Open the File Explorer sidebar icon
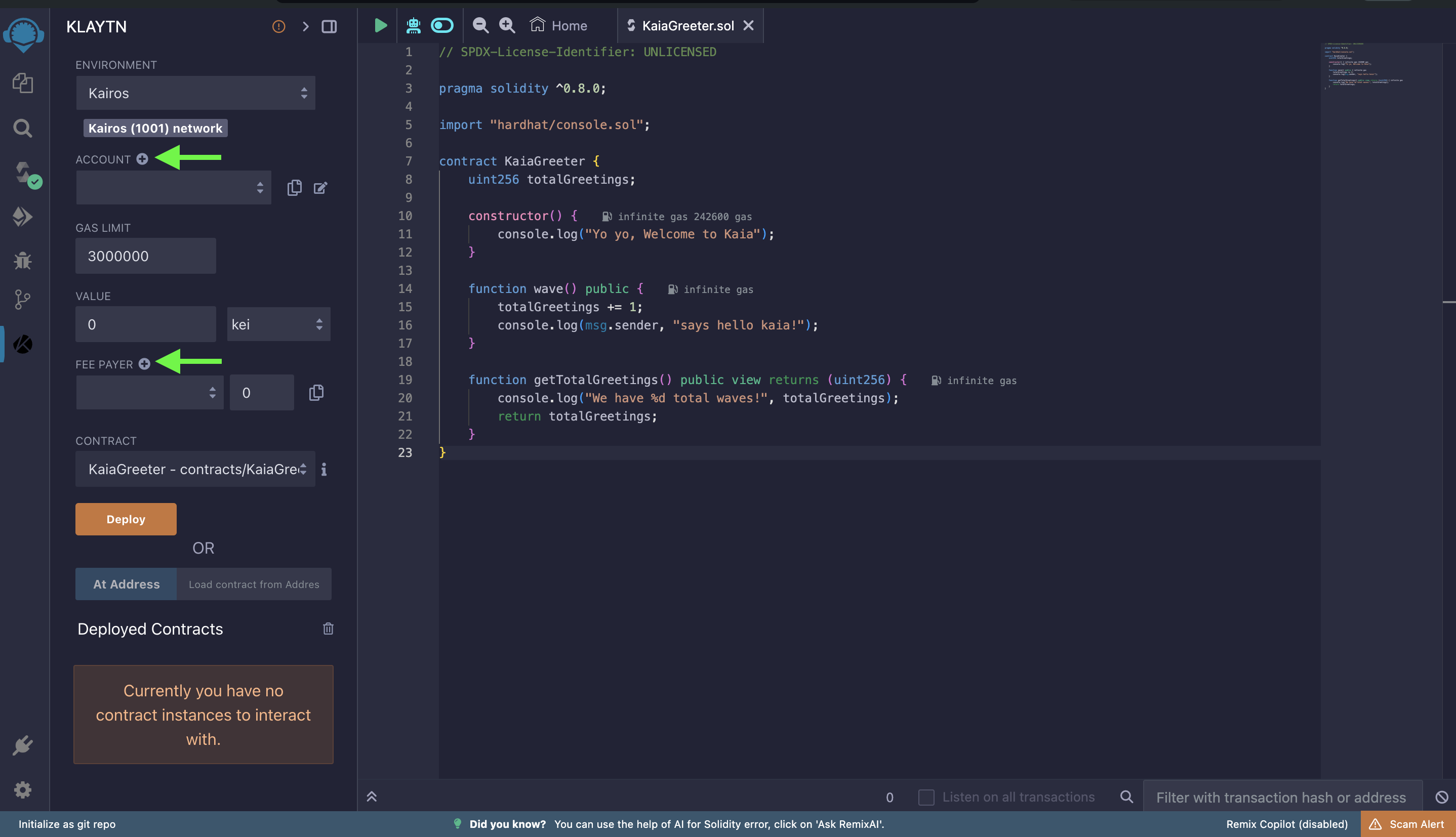The height and width of the screenshot is (837, 1456). [x=22, y=83]
